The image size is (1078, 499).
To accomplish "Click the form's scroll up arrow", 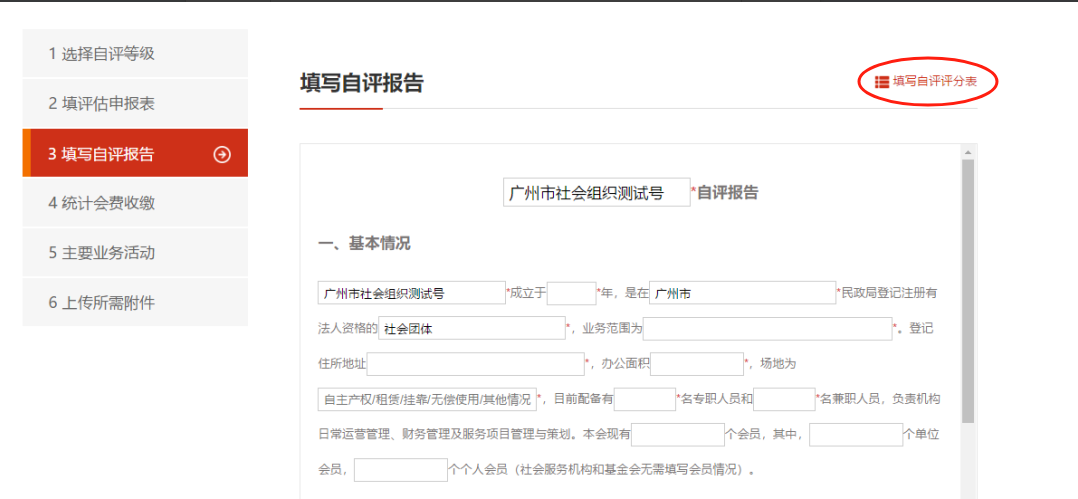I will tap(967, 152).
